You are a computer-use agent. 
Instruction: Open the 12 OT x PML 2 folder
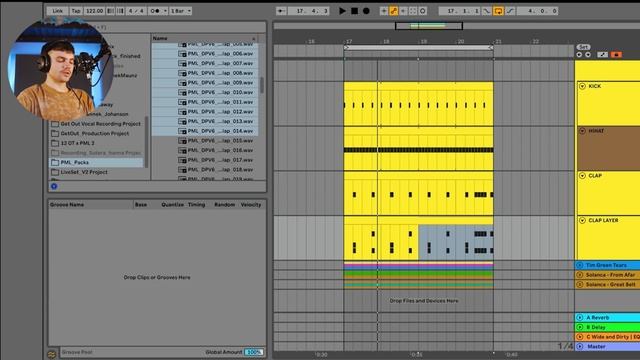coord(97,143)
